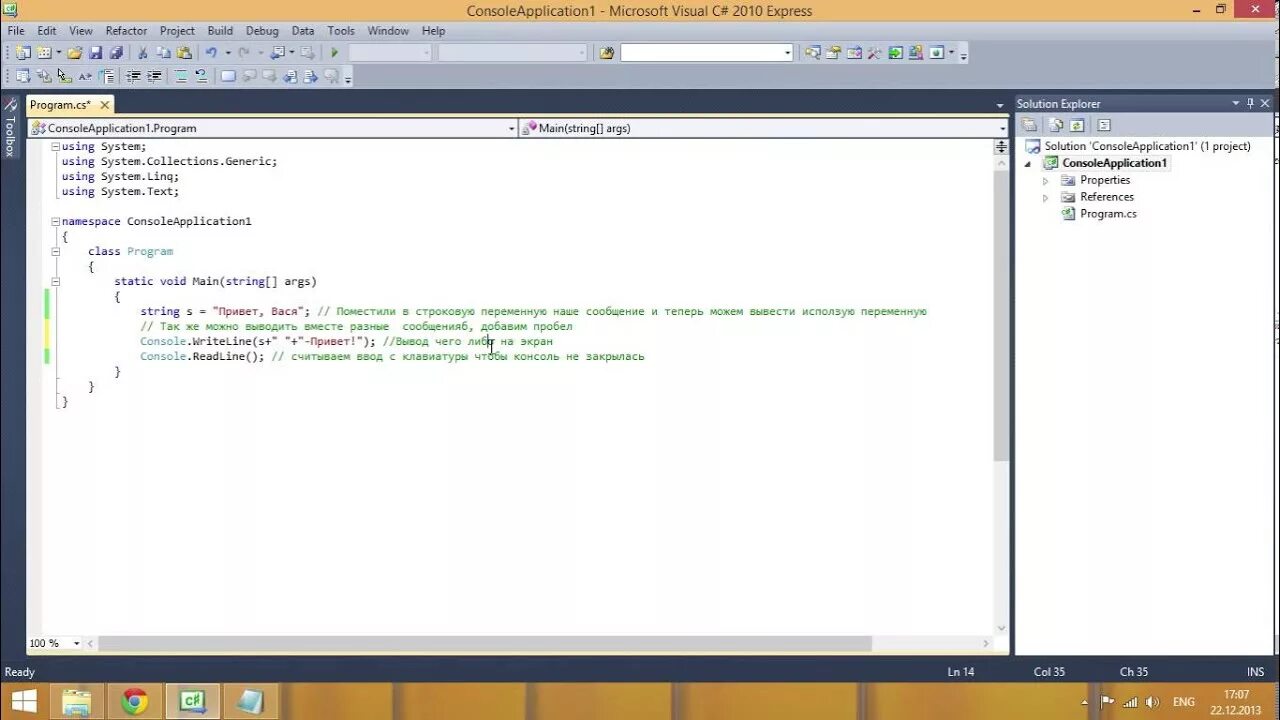Toggle Auto Hide pin on Solution Explorer
Screen dimensions: 1280x720
tap(1250, 103)
